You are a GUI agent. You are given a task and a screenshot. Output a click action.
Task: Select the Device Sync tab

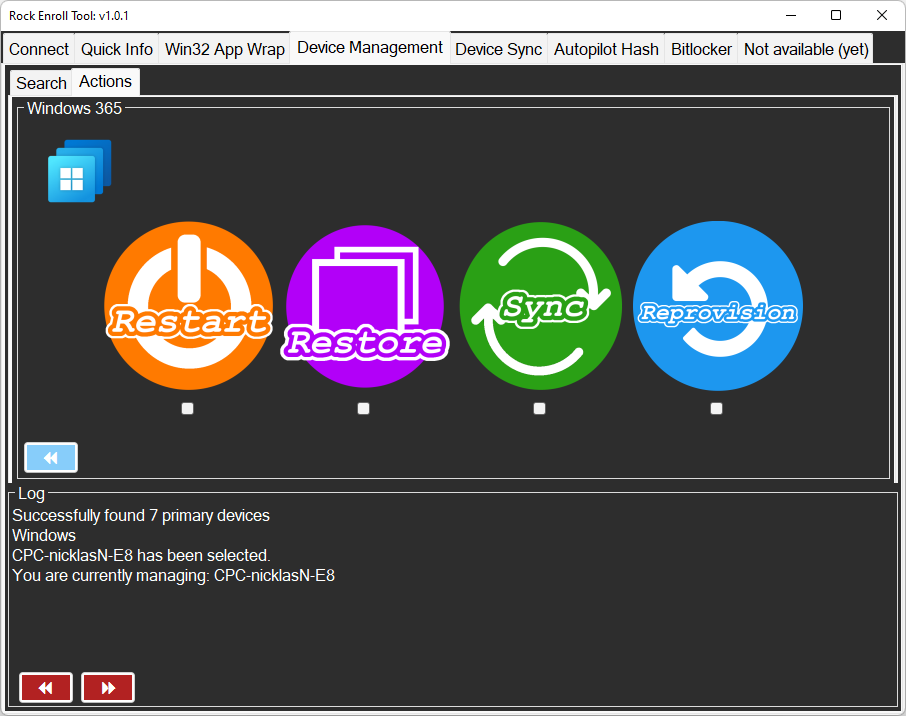tap(498, 49)
